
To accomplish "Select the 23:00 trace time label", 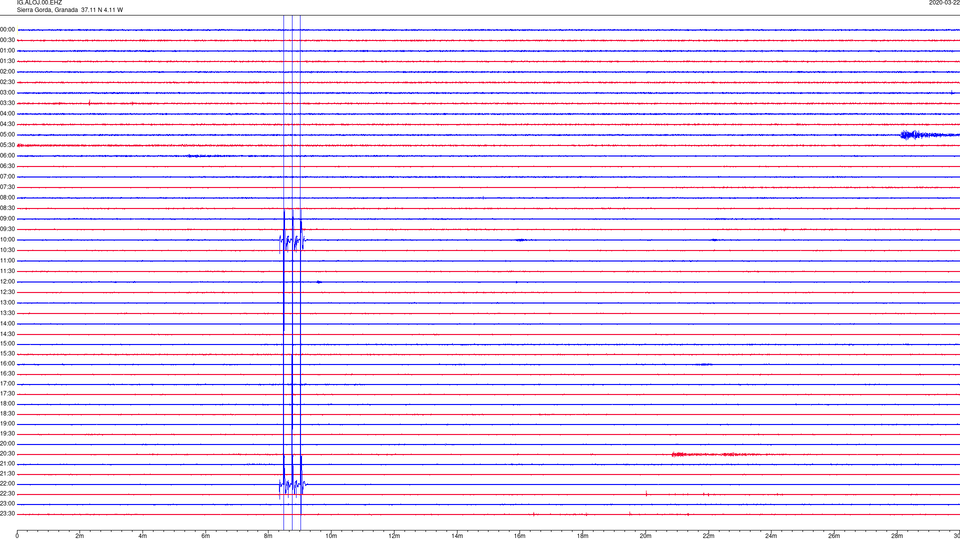I will pos(7,503).
